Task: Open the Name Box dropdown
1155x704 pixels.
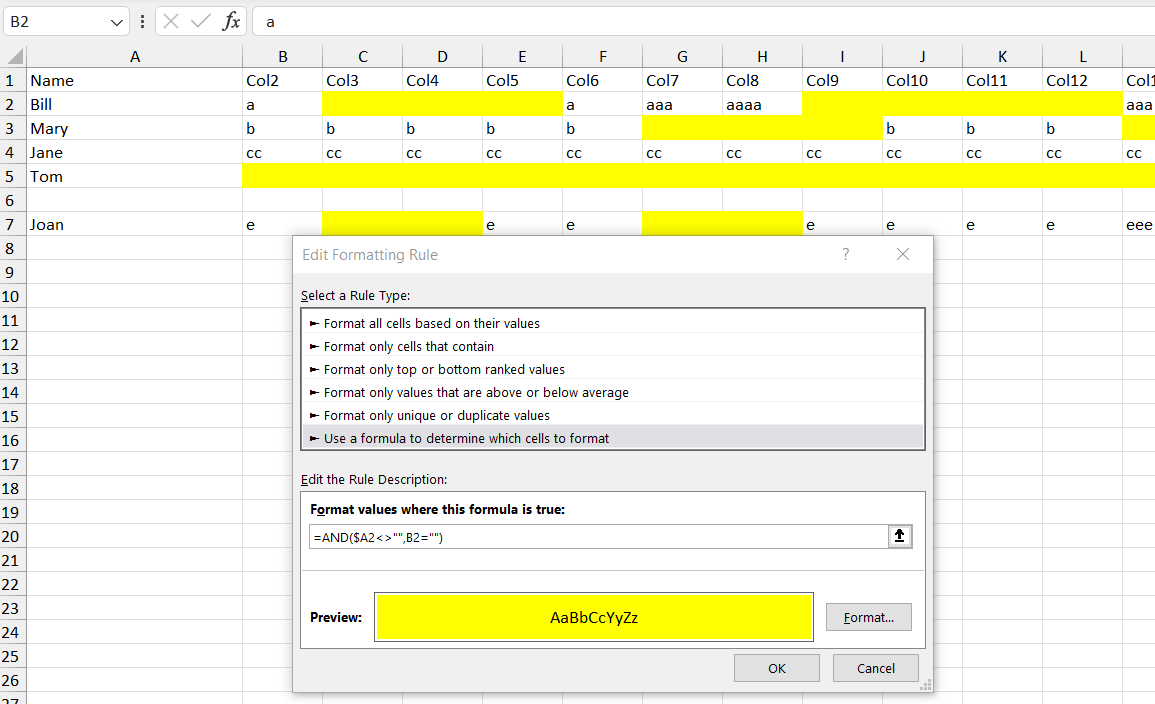Action: (x=115, y=21)
